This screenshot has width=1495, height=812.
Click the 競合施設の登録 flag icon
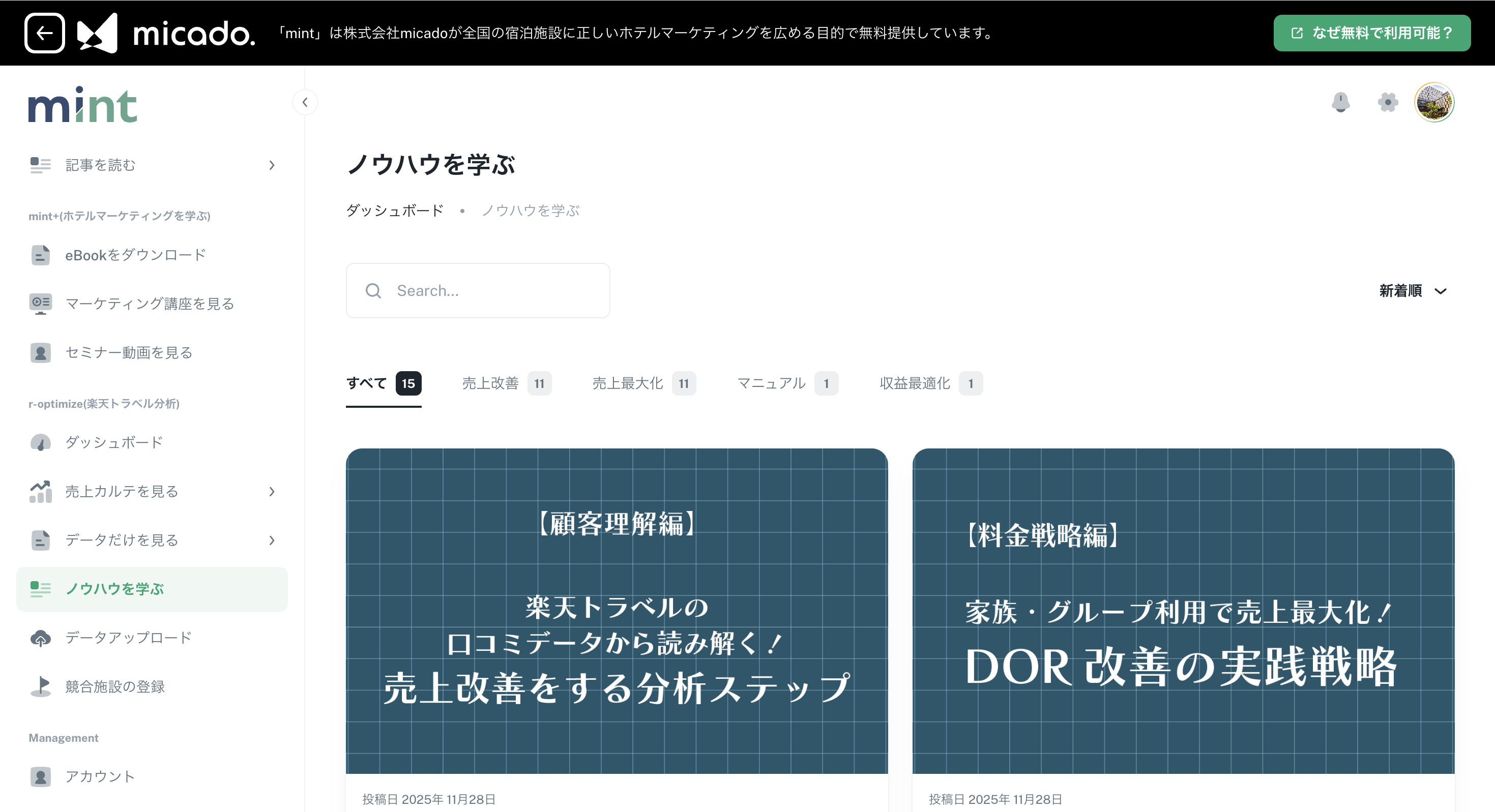40,687
